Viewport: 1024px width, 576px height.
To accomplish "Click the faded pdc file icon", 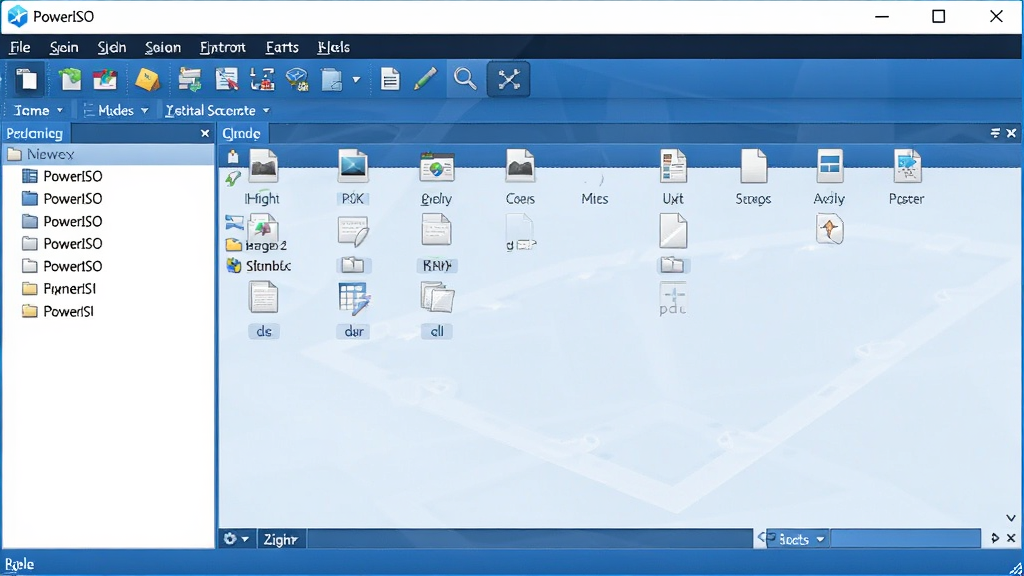I will click(673, 298).
